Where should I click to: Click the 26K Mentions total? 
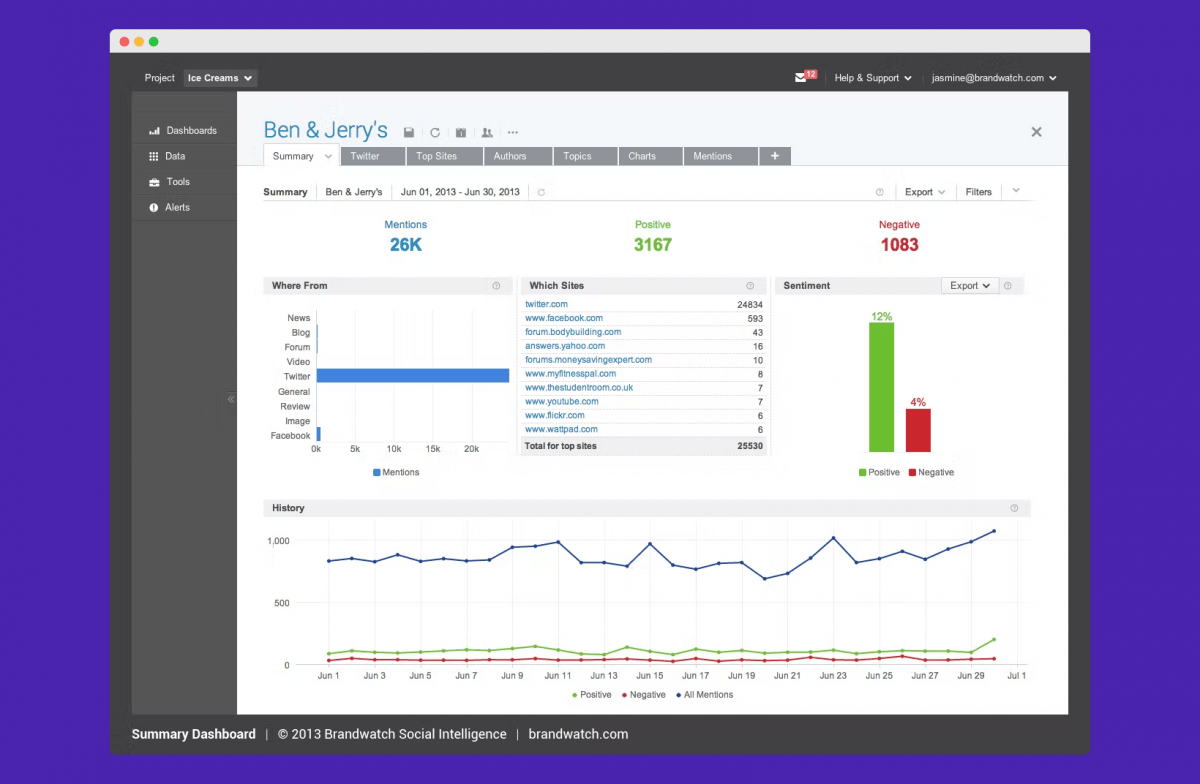click(x=406, y=245)
